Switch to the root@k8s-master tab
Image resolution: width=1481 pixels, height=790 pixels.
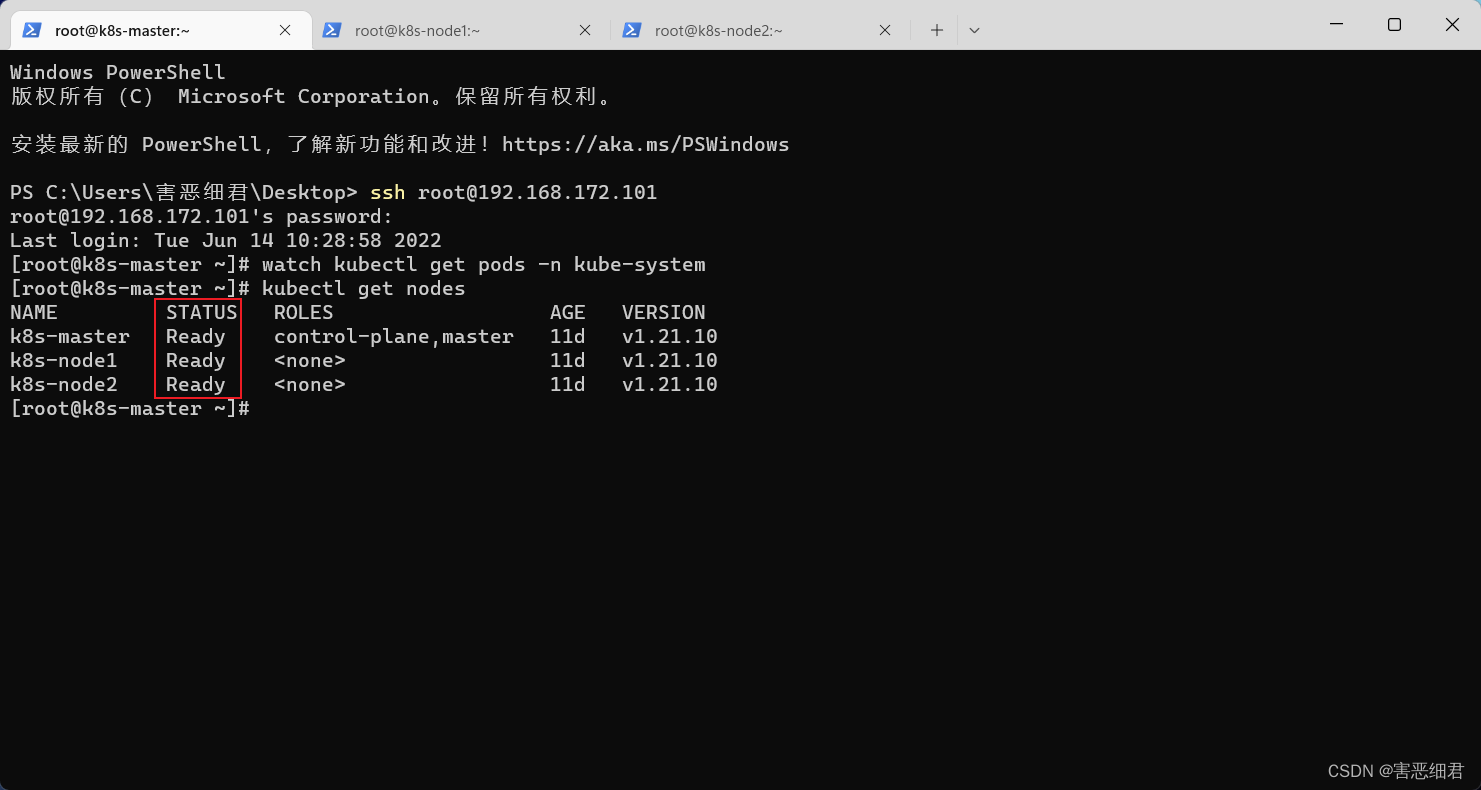[x=160, y=30]
